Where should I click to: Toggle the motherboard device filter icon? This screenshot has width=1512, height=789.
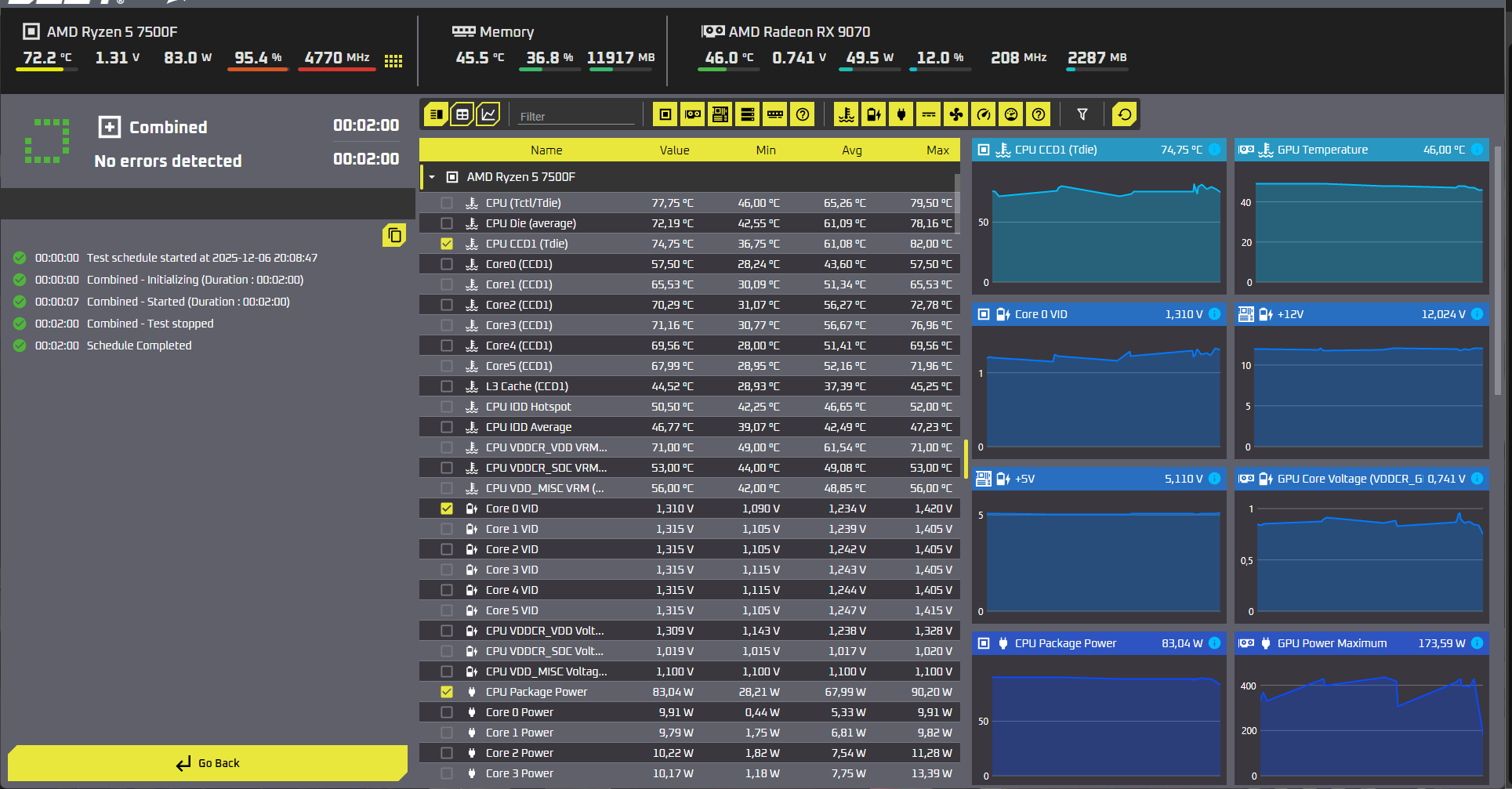pos(720,114)
